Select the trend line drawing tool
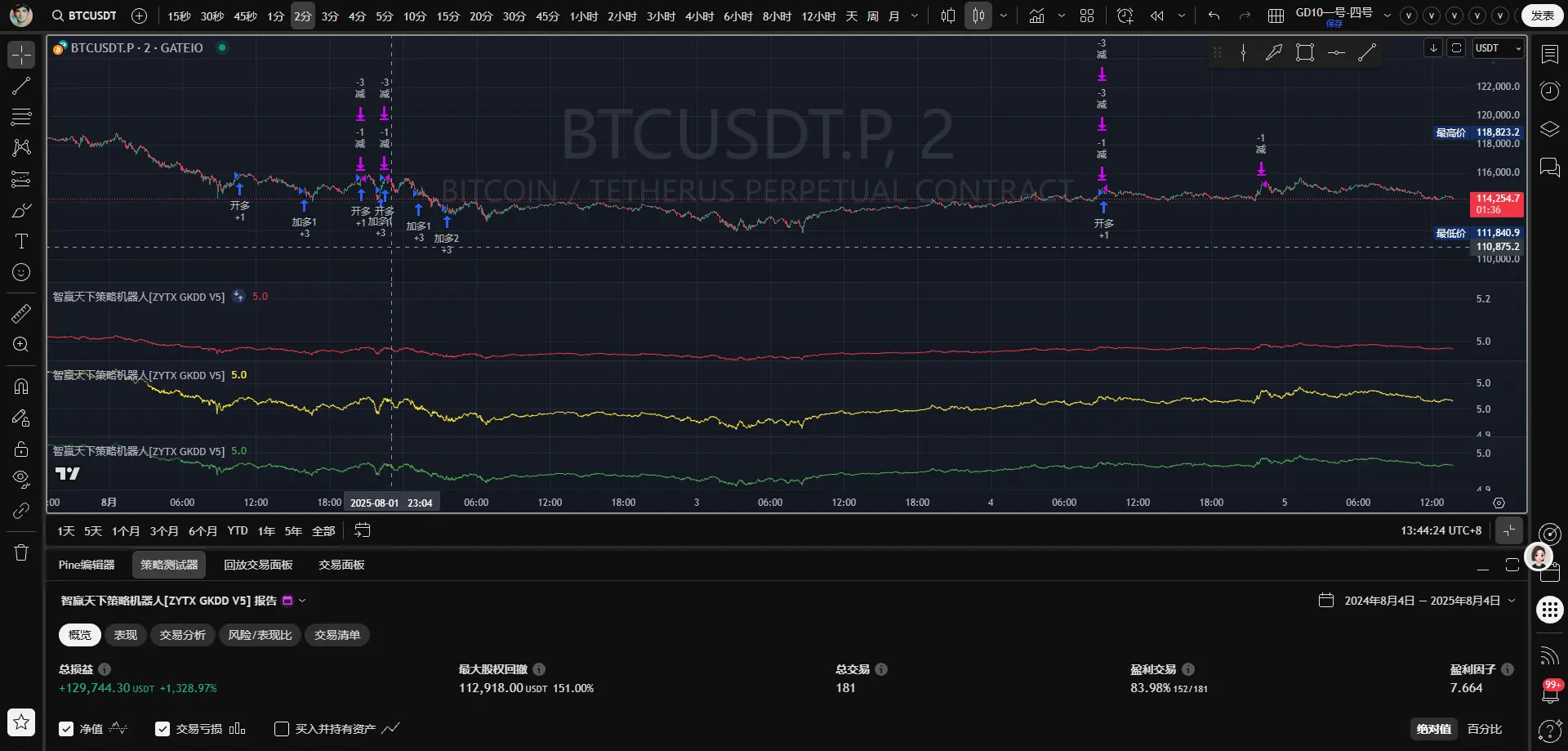The image size is (1568, 751). (21, 86)
